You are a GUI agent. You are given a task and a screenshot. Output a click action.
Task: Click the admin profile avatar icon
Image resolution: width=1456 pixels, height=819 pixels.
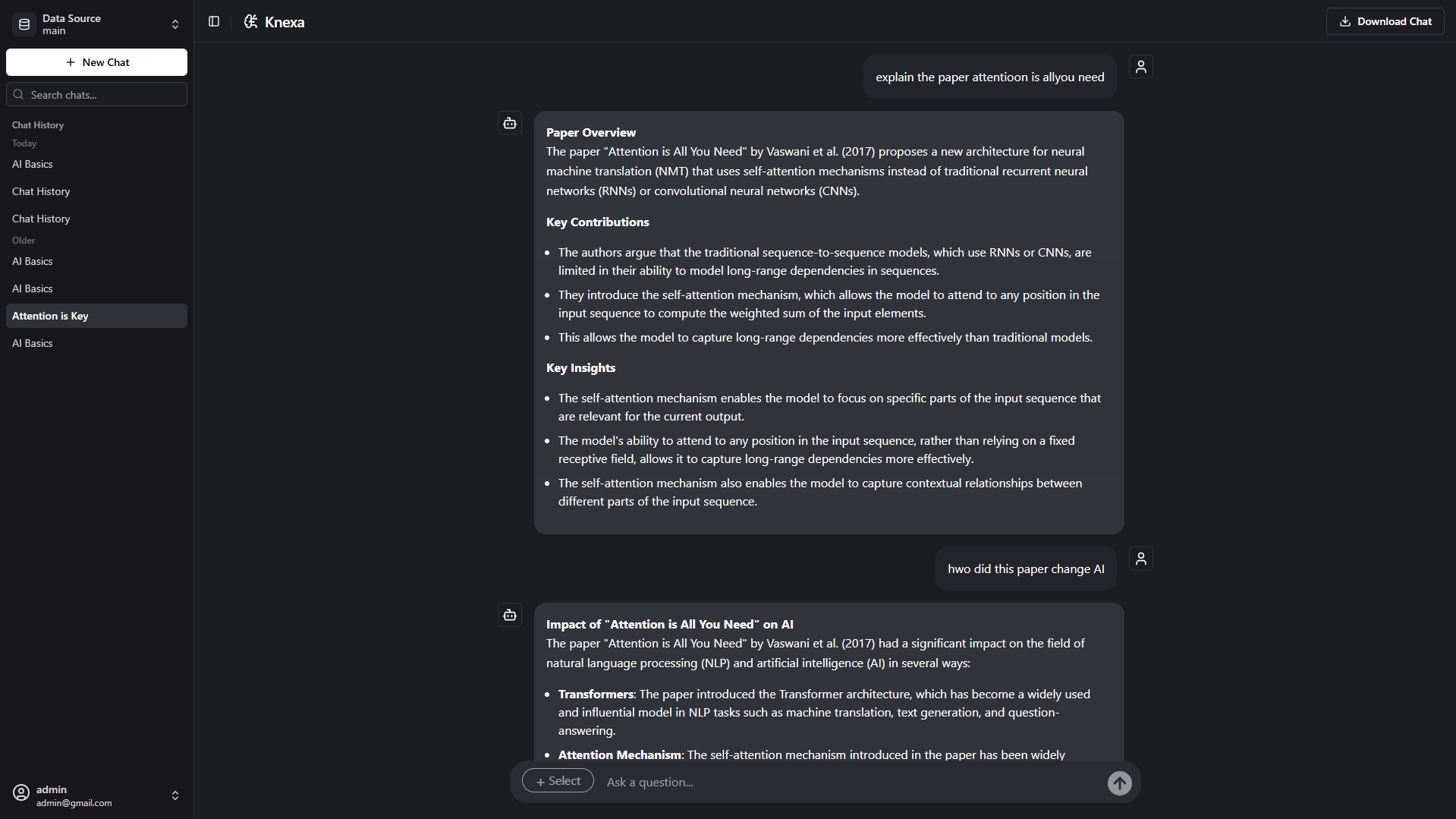21,793
